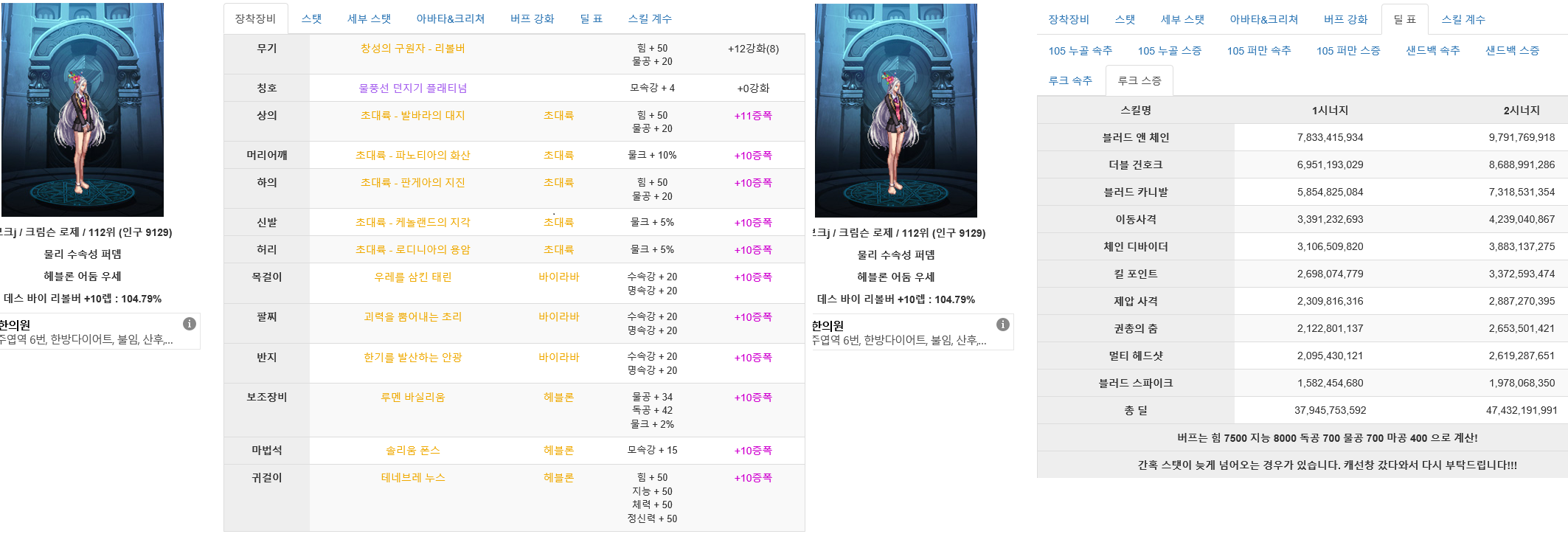
Task: Select the 블러드 카니발 skill name
Action: (x=1136, y=192)
